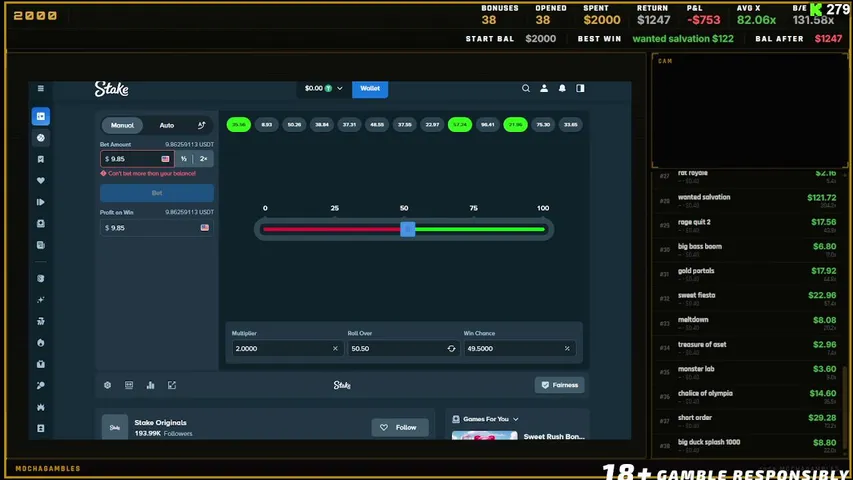Click the 'big duck splash 1000' row
Screen dimensions: 853x480
pos(748,446)
